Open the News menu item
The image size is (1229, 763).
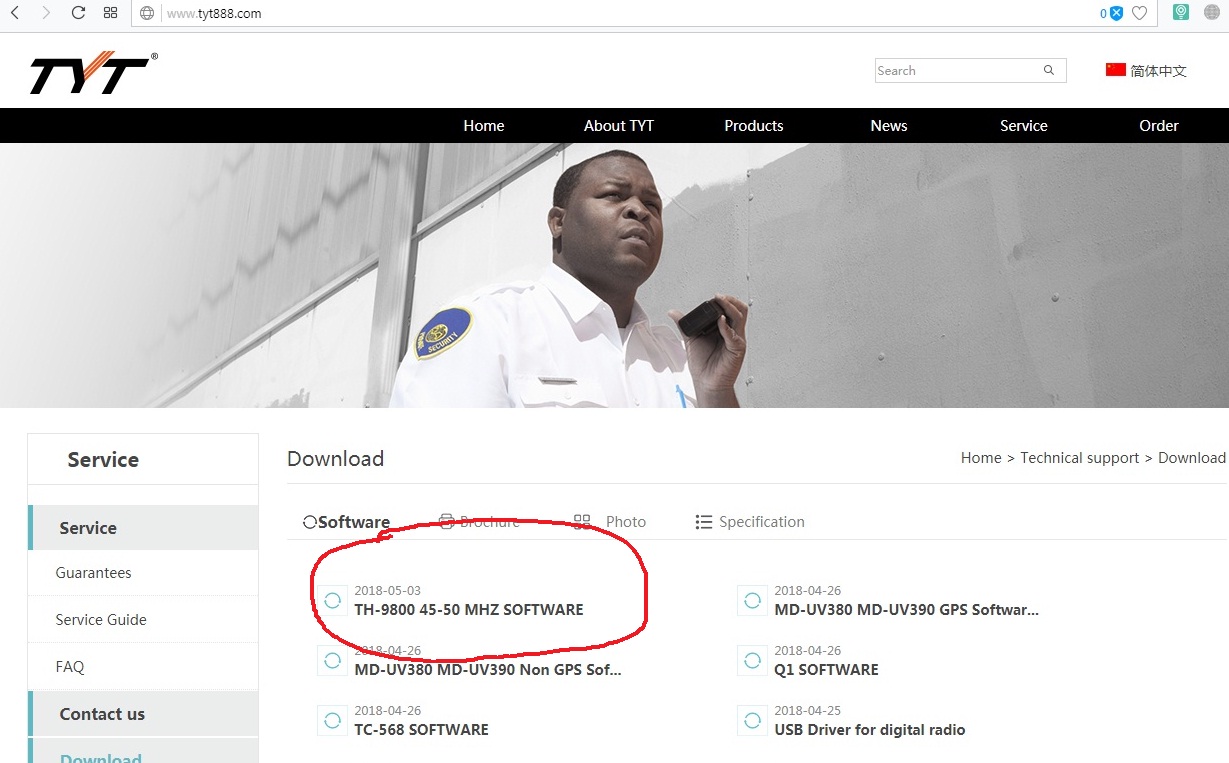pyautogui.click(x=889, y=126)
